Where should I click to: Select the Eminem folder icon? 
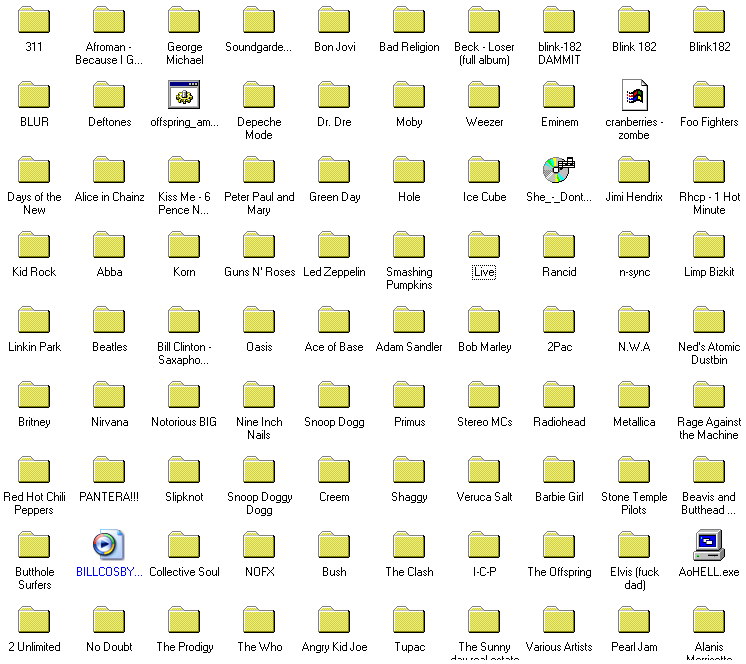(x=559, y=95)
